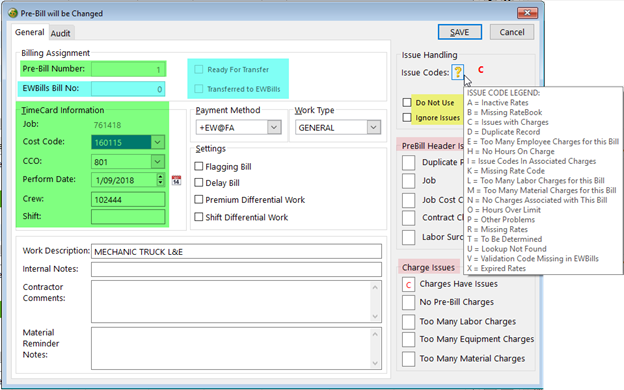
Task: Toggle the Ignore Issues checkbox
Action: click(x=407, y=117)
